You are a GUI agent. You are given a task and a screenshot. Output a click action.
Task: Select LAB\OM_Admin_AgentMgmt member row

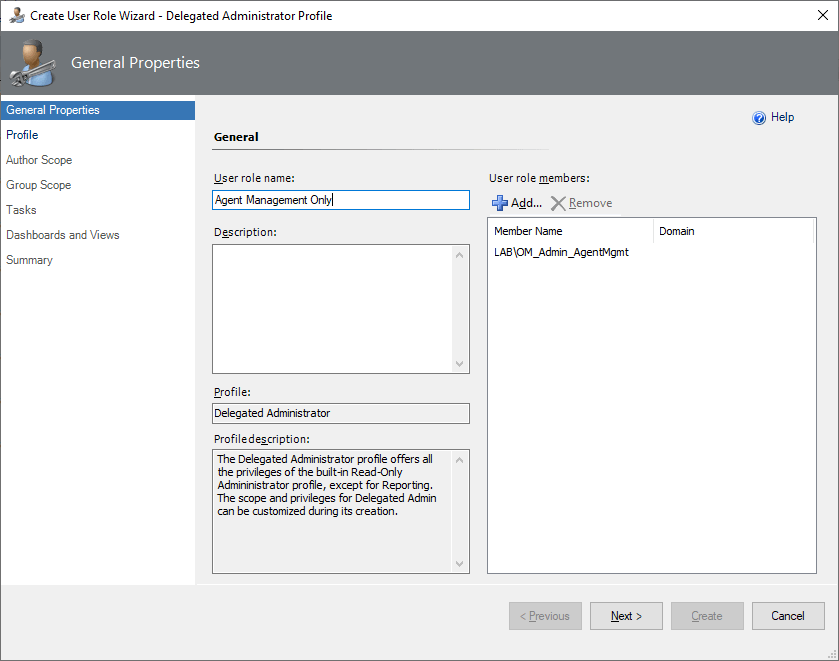pos(561,253)
